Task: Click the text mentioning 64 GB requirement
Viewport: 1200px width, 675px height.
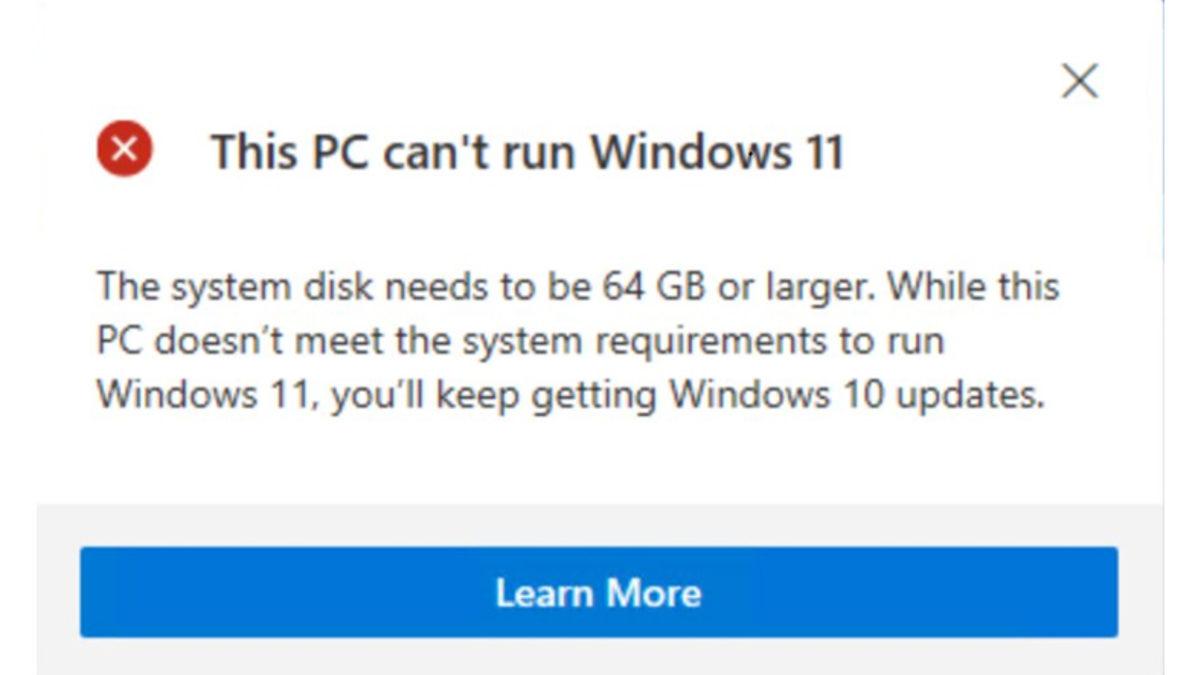Action: point(575,287)
